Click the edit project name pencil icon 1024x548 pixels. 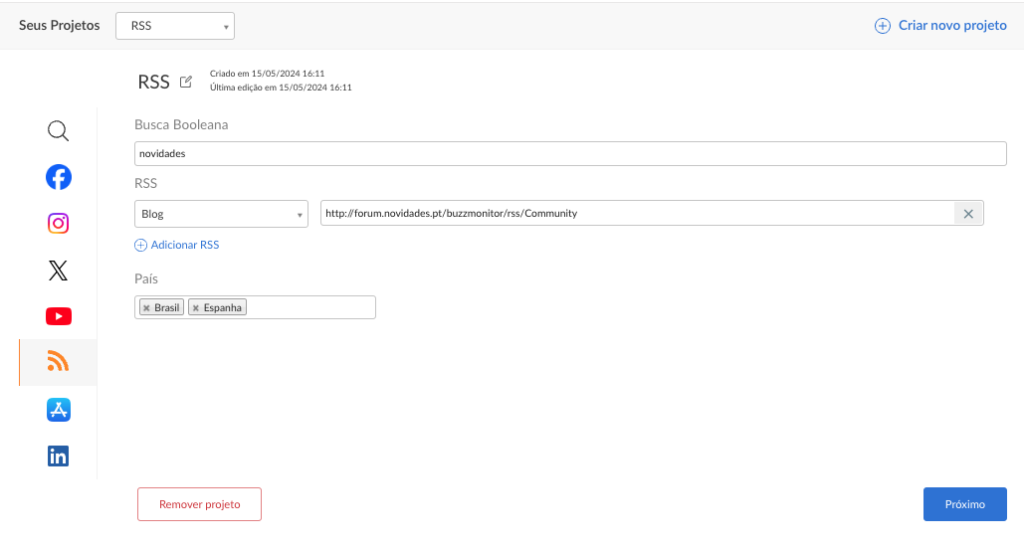[x=186, y=82]
